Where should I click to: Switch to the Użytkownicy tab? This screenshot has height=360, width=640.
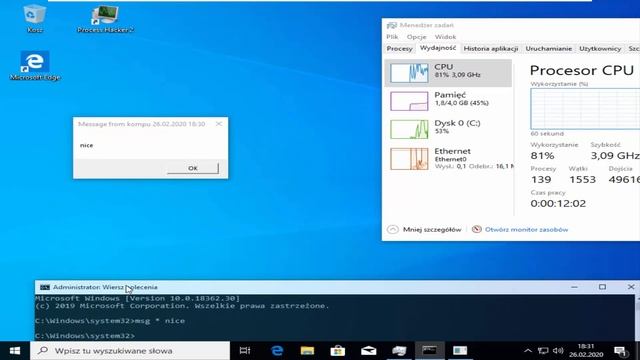coord(600,49)
